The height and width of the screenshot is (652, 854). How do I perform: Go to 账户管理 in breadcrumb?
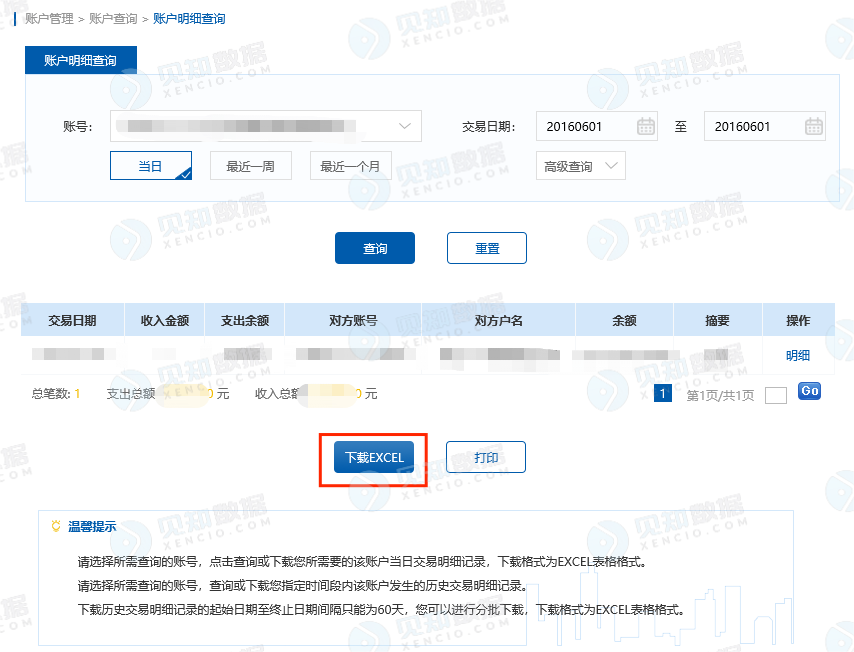[x=49, y=19]
